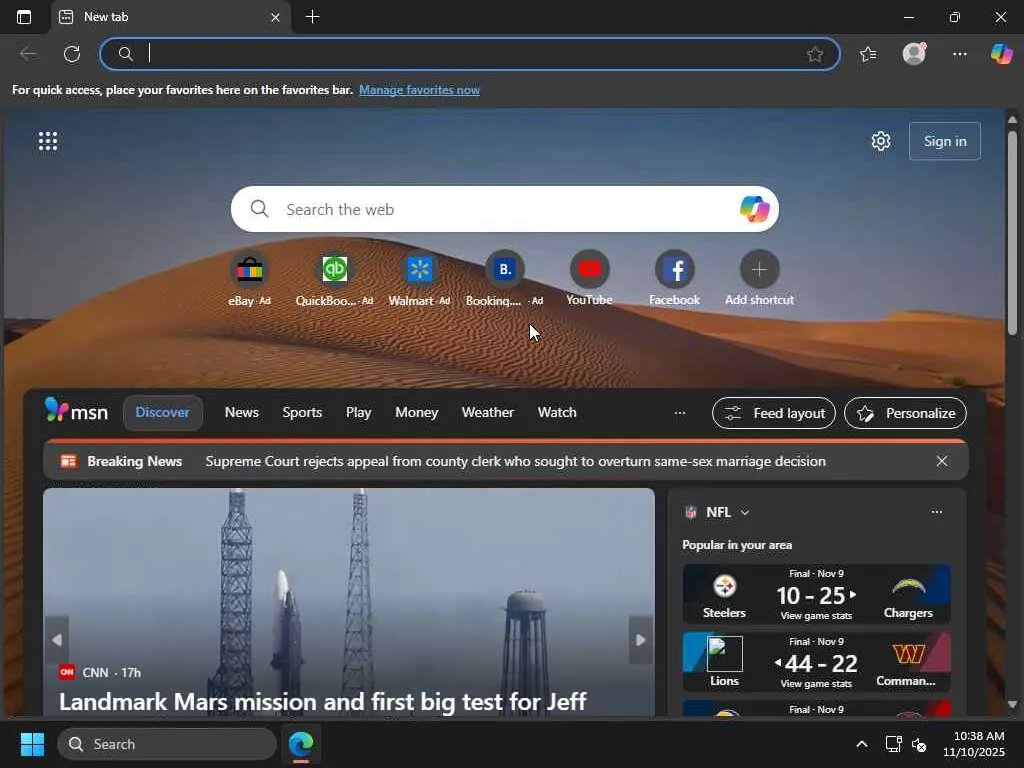Show hidden system tray icons

click(862, 744)
